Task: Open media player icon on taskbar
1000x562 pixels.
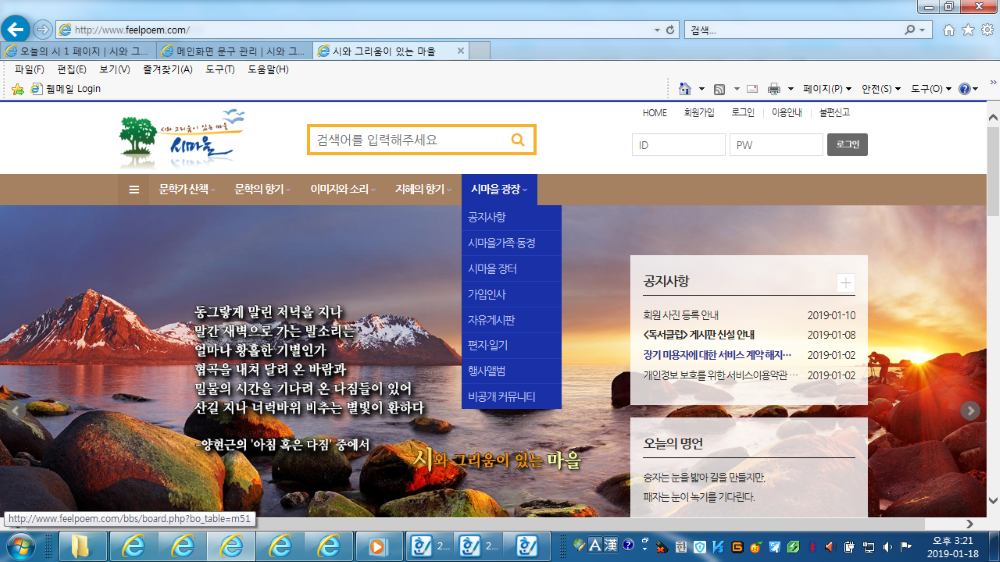Action: pyautogui.click(x=378, y=547)
